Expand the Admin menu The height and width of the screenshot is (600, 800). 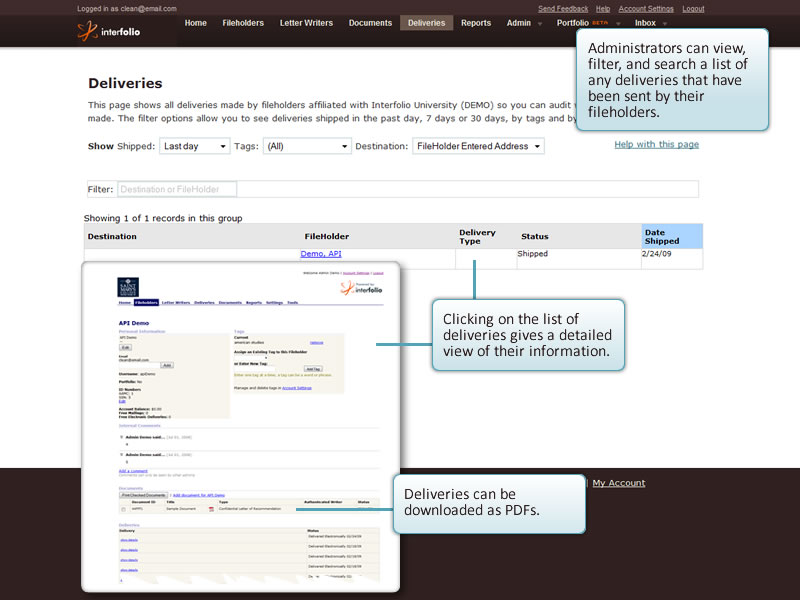click(524, 23)
